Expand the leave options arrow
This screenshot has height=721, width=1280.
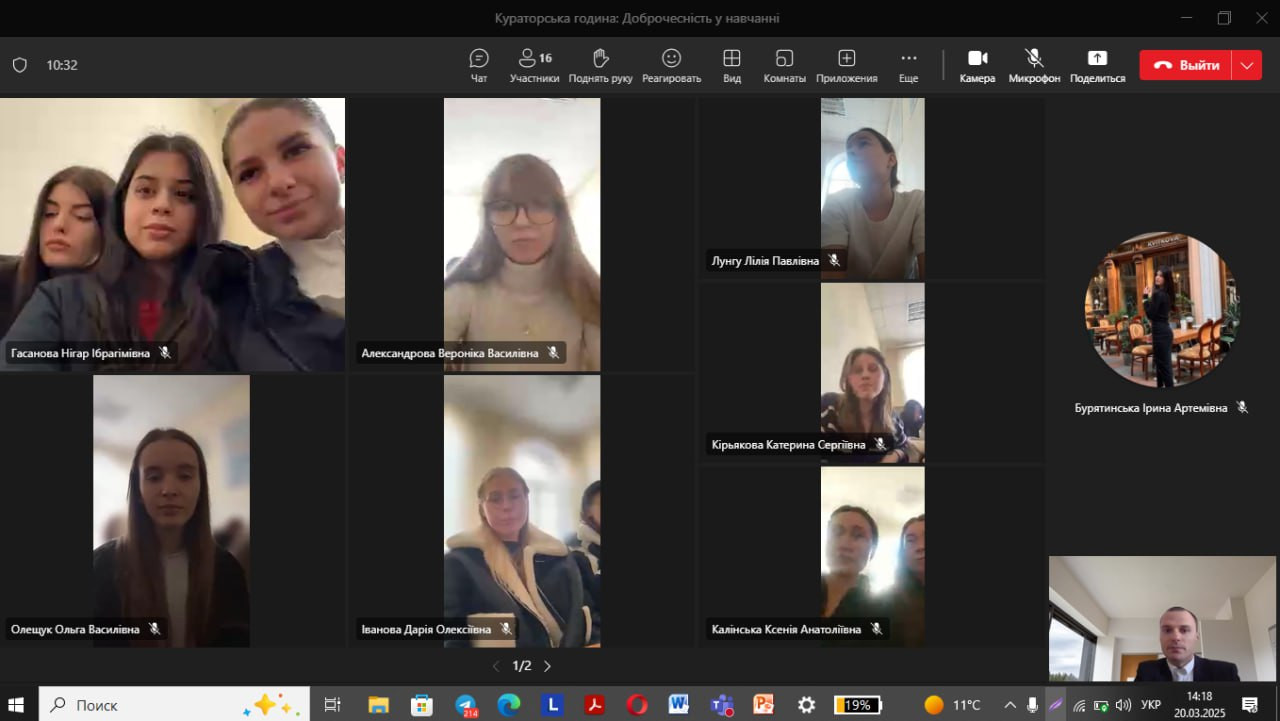tap(1247, 65)
